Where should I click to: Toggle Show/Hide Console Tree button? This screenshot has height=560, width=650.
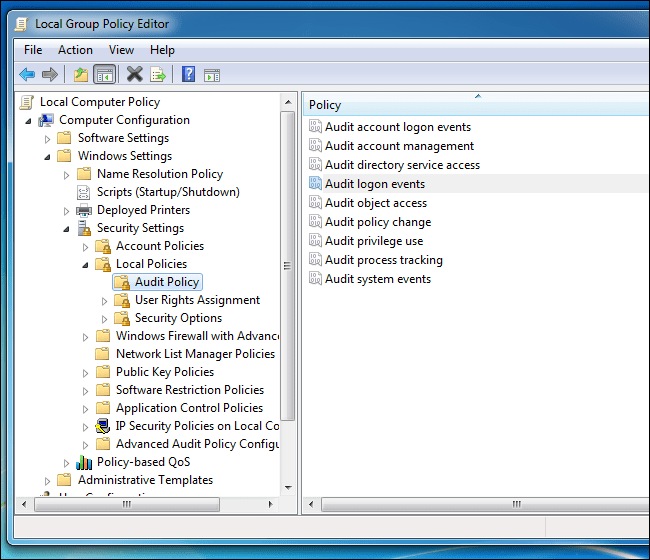tap(104, 74)
